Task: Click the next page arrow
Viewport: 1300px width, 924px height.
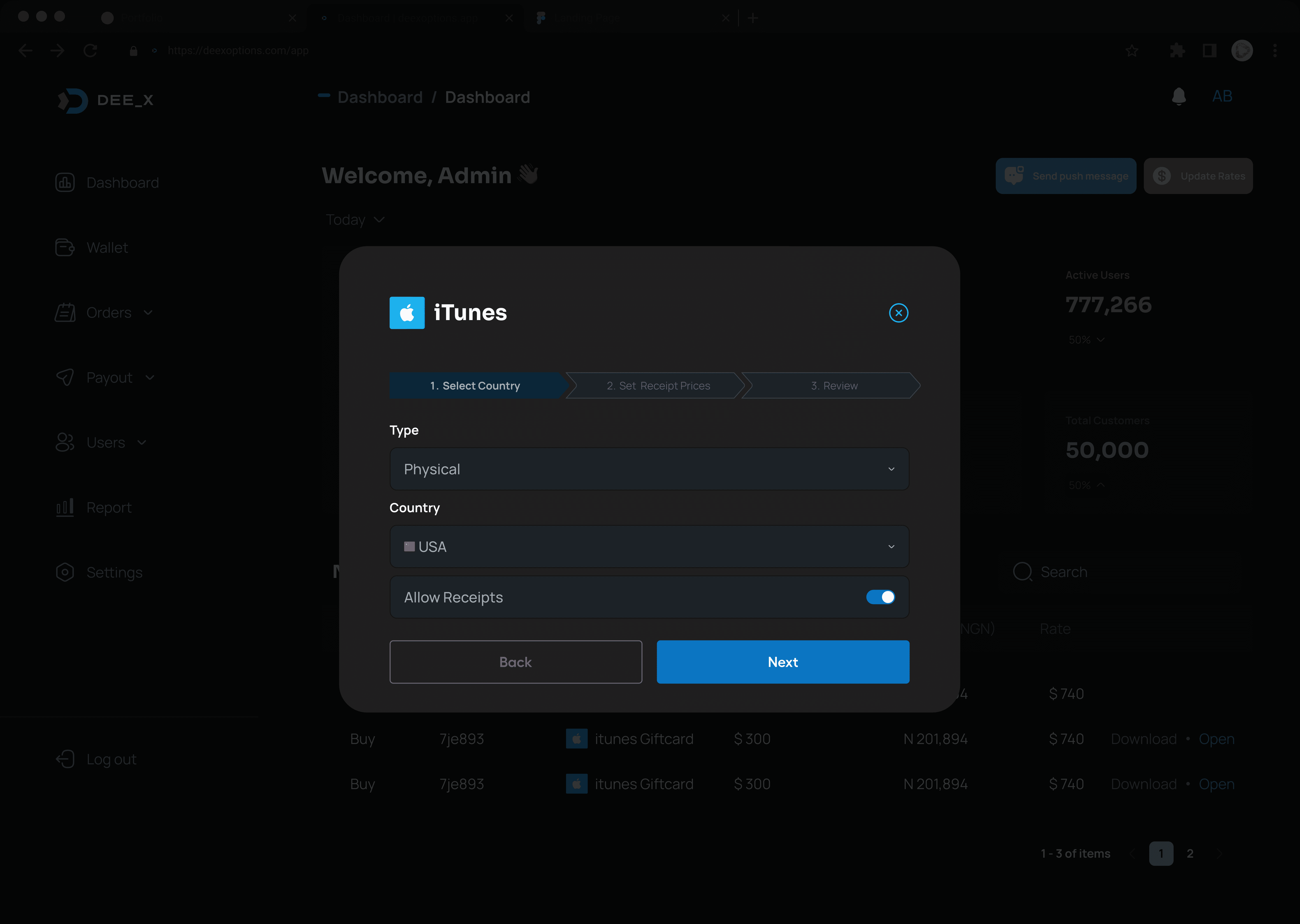Action: (x=1219, y=853)
